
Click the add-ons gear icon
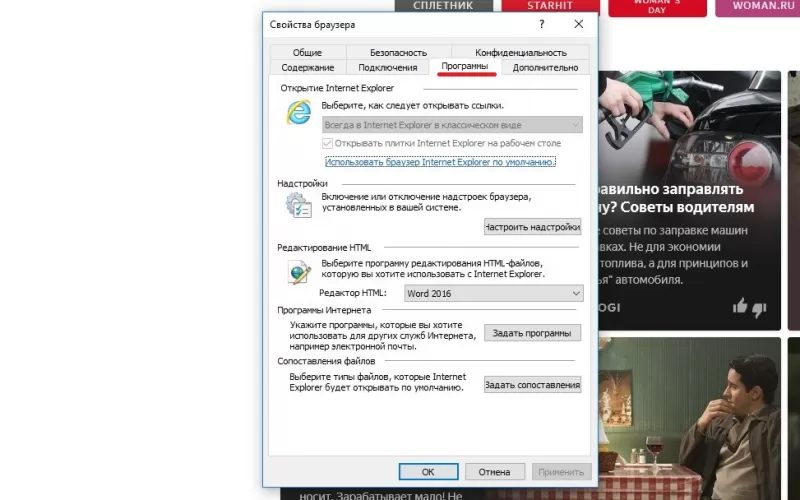(298, 205)
